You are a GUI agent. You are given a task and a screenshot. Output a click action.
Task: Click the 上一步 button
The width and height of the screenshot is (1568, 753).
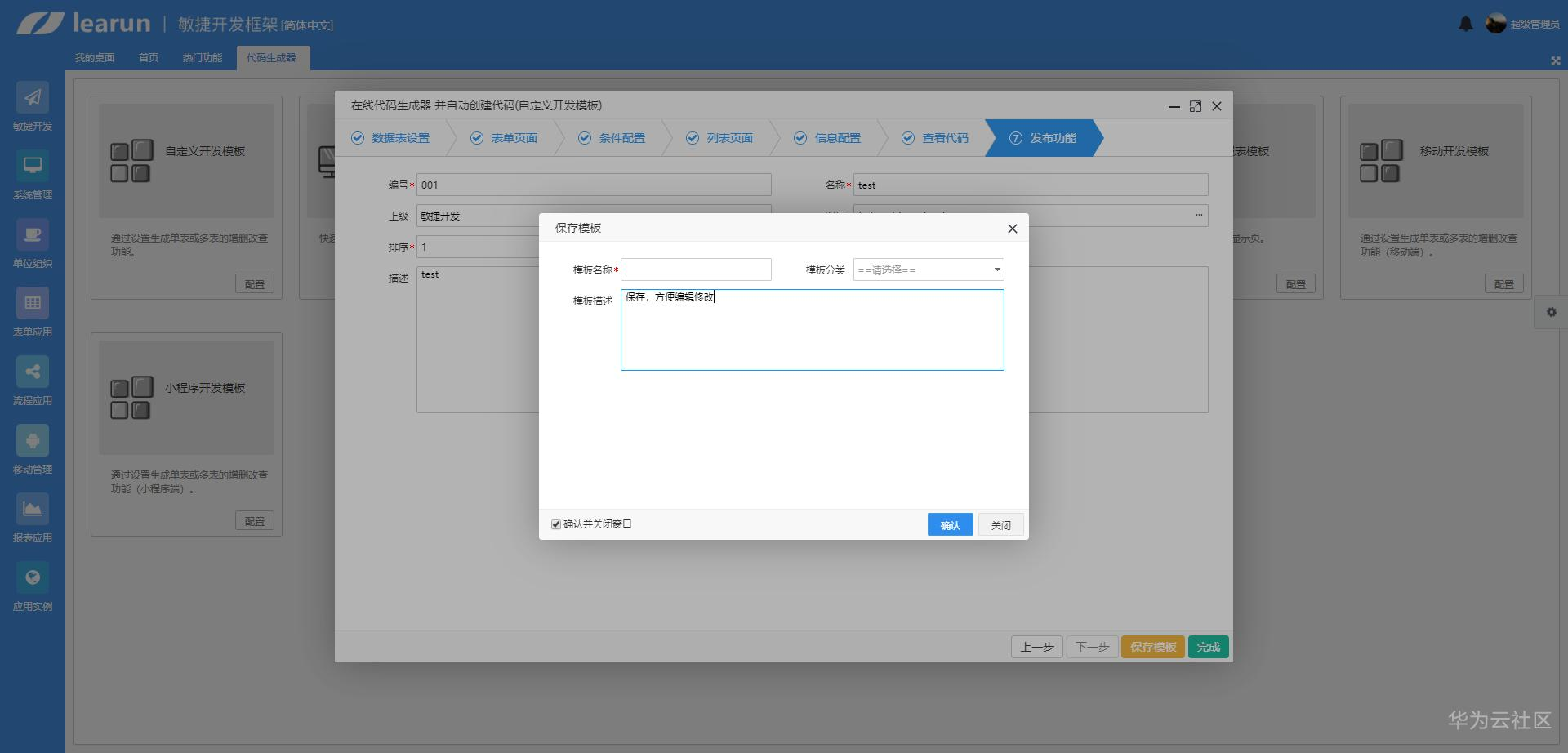(x=1037, y=647)
